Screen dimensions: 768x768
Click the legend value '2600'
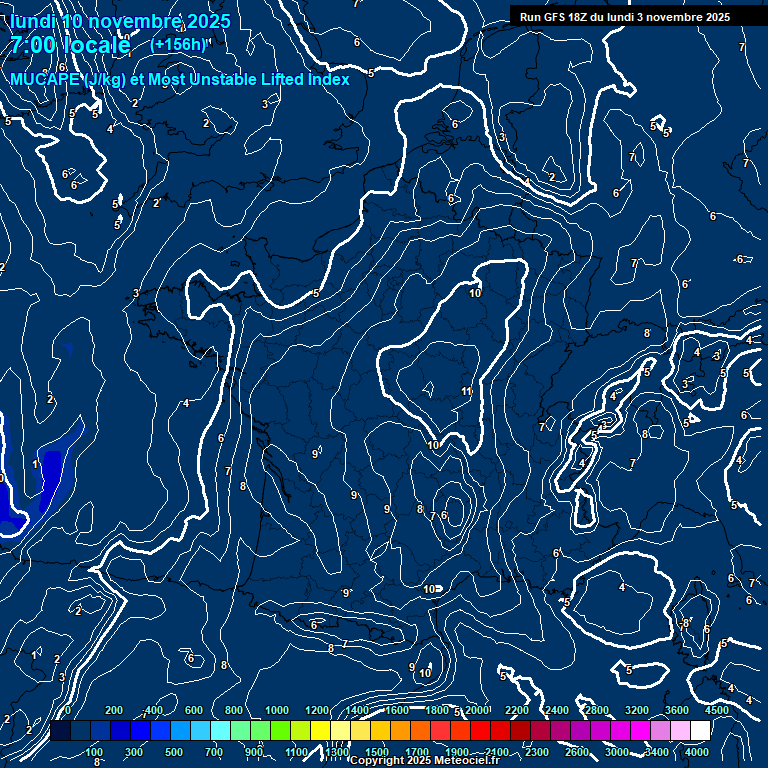click(577, 752)
